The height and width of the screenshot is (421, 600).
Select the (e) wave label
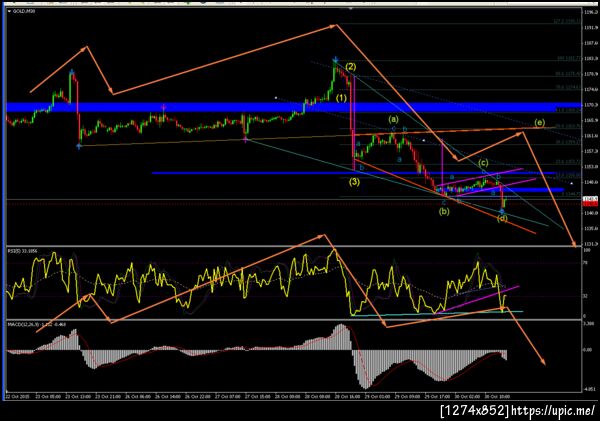[x=539, y=122]
